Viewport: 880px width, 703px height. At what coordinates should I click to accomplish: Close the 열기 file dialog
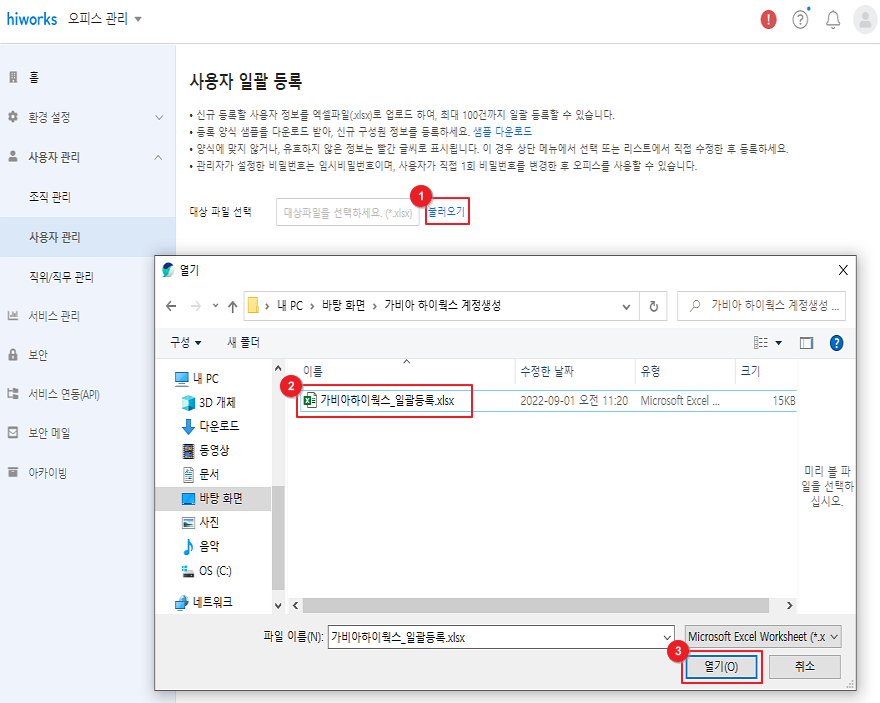(843, 270)
